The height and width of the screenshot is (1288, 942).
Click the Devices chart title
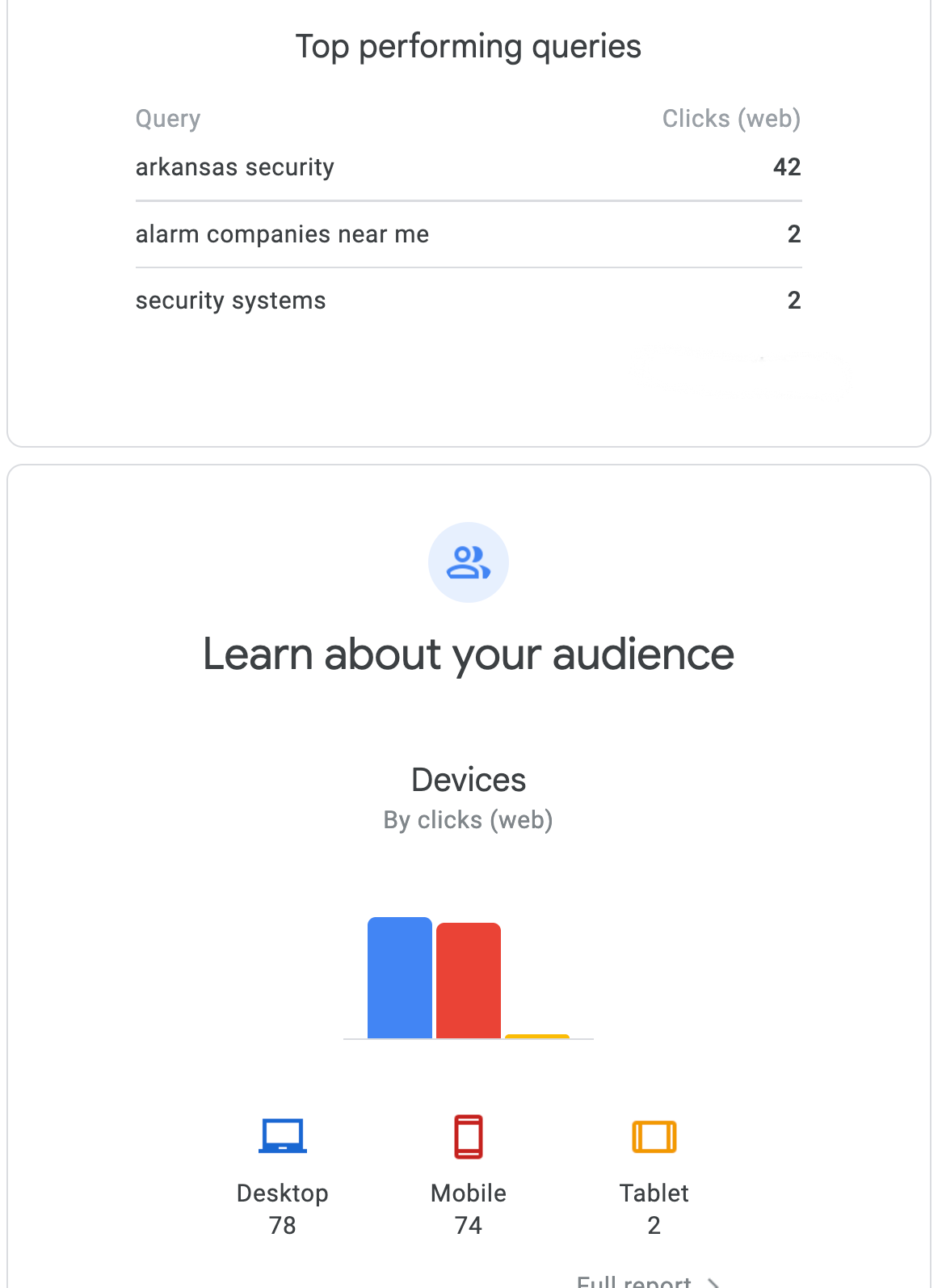click(x=469, y=780)
